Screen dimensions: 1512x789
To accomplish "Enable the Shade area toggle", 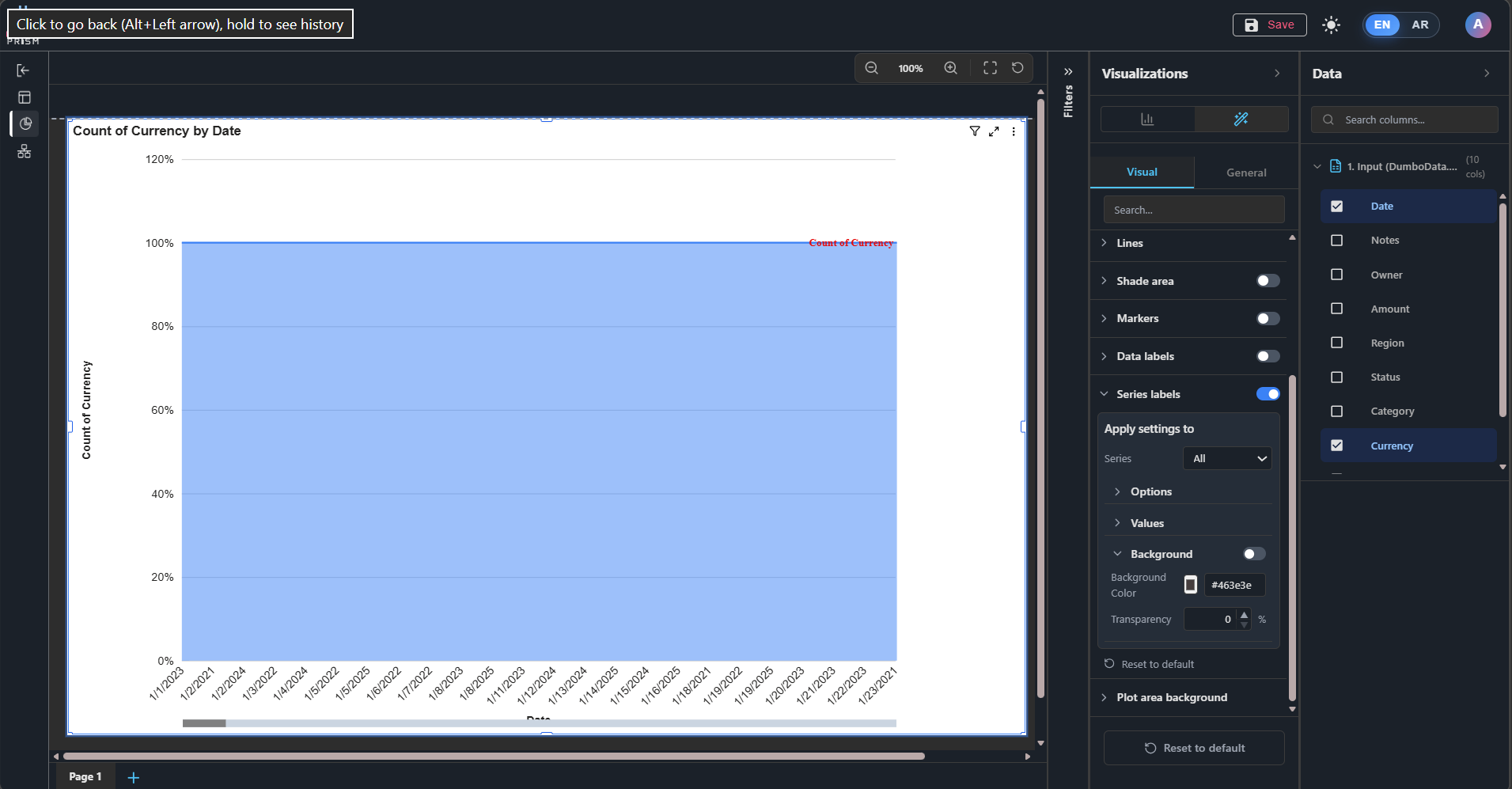I will (x=1268, y=281).
